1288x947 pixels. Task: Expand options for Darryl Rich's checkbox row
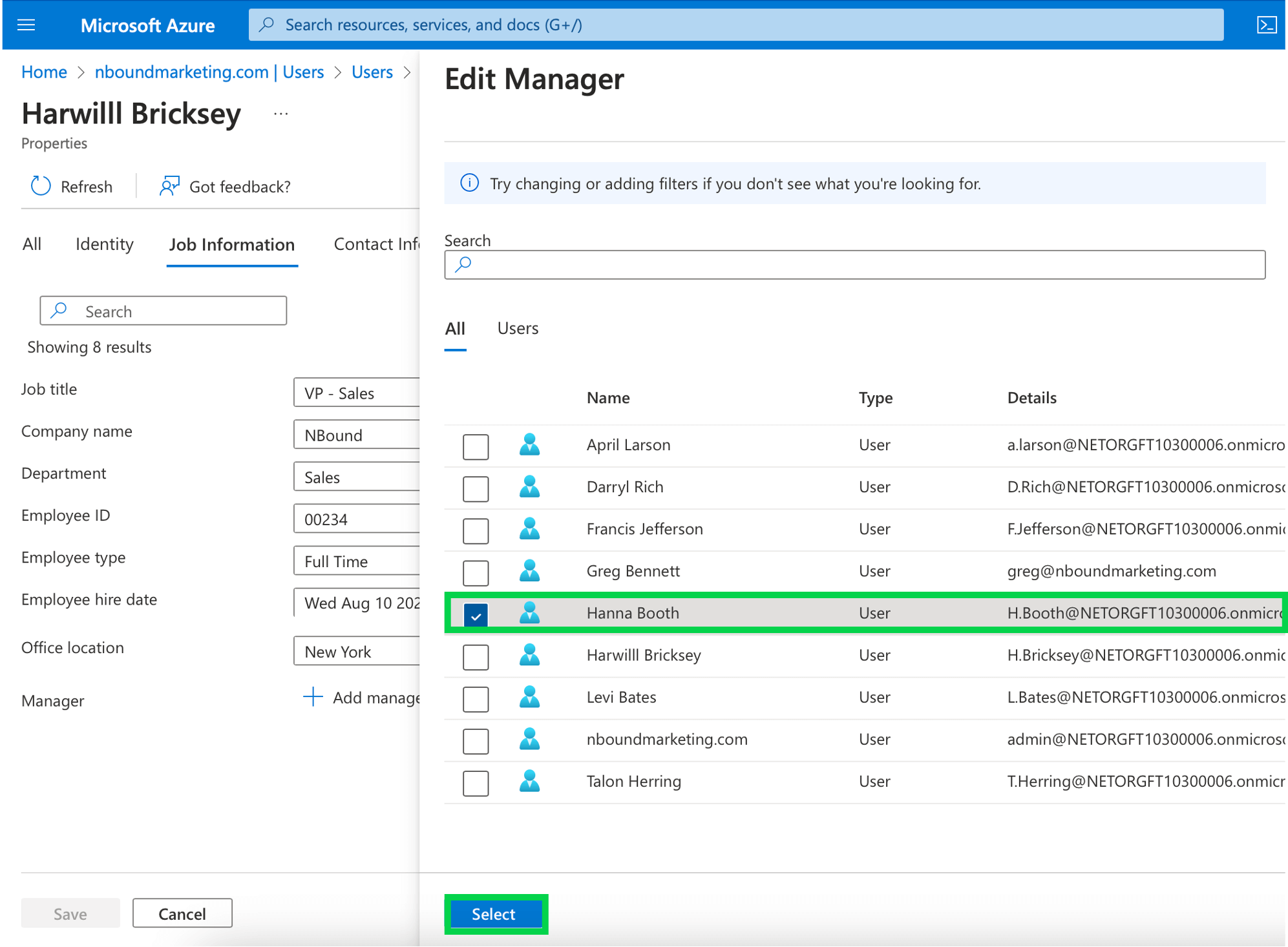point(476,488)
